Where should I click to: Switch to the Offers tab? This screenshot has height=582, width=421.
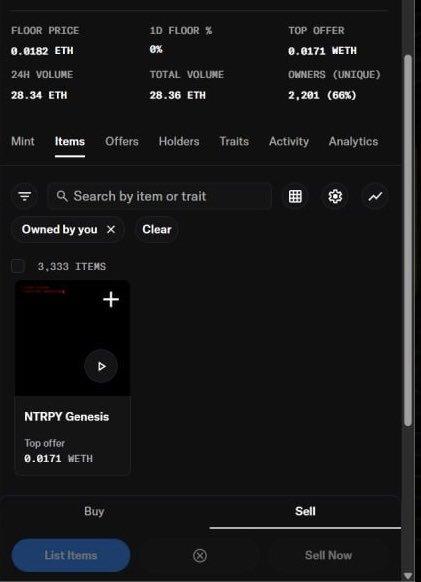point(122,141)
